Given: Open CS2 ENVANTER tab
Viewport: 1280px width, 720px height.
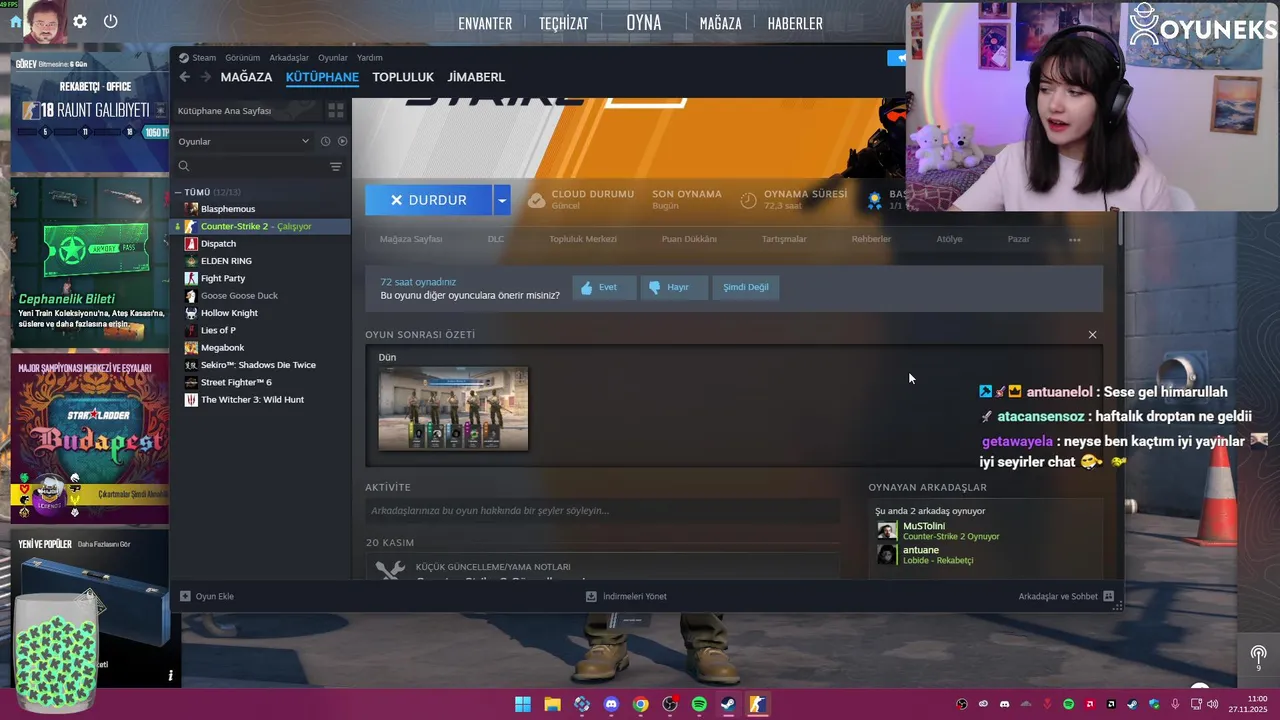Looking at the screenshot, I should coord(485,23).
